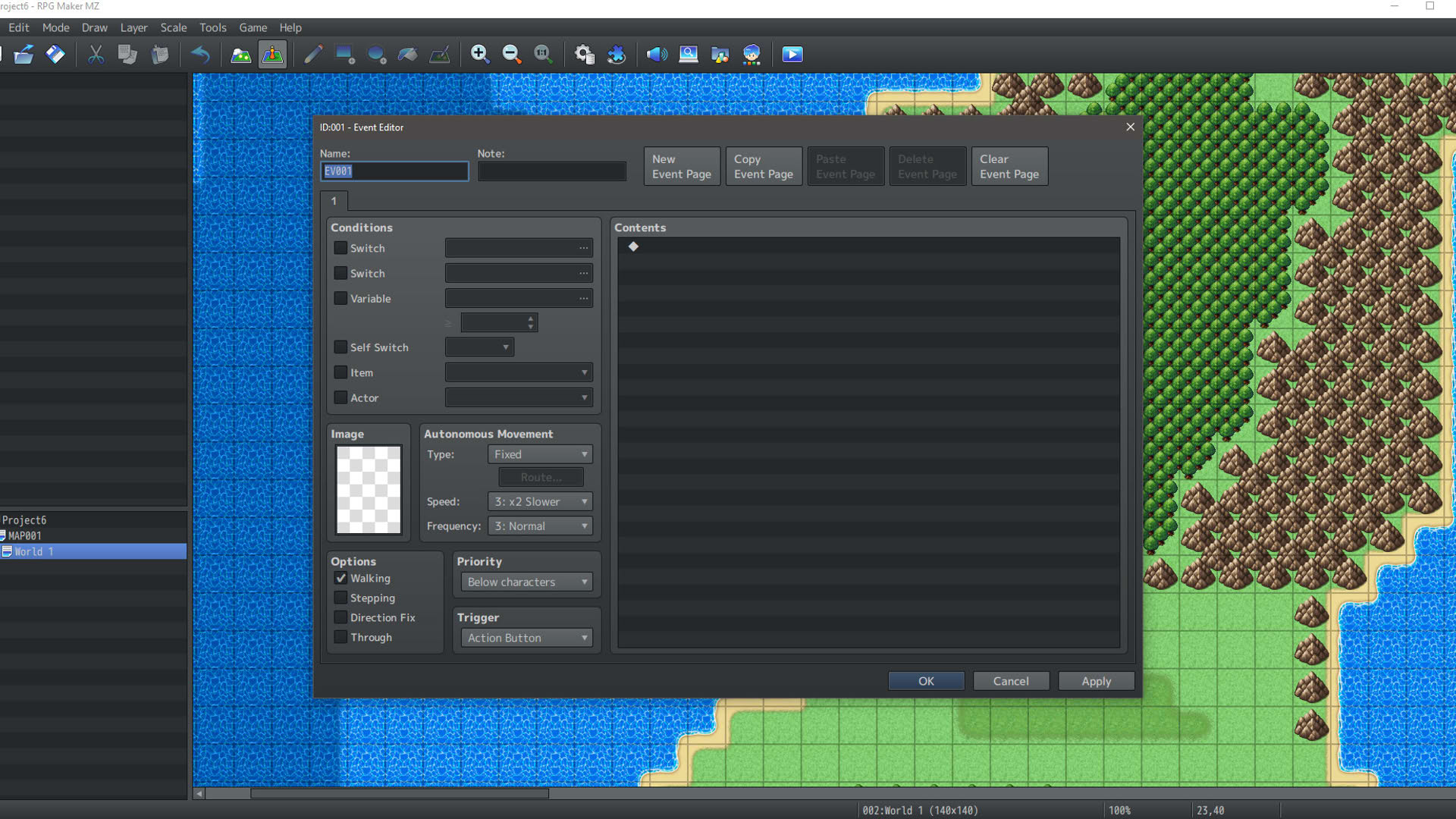The image size is (1456, 819).
Task: Click the New Event Page button
Action: click(x=682, y=166)
